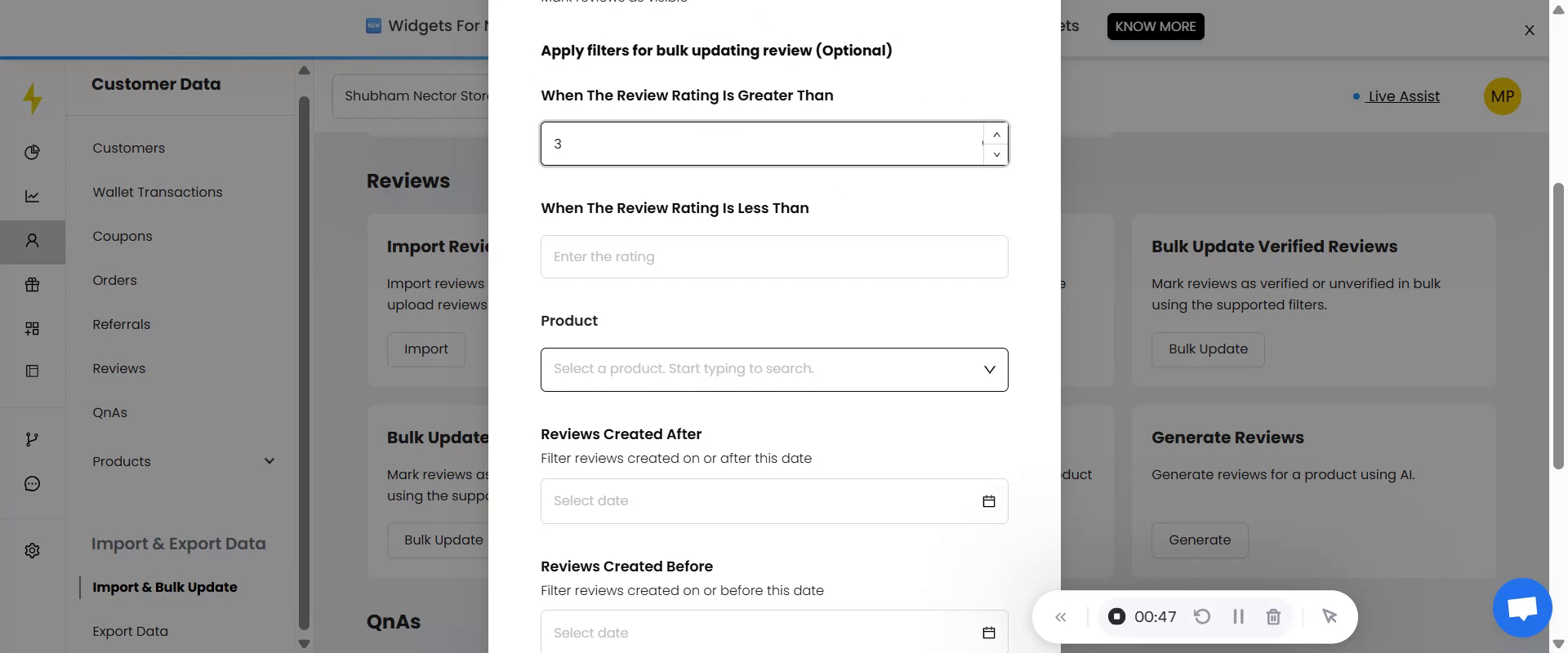Open Reviews in the sidebar

118,368
